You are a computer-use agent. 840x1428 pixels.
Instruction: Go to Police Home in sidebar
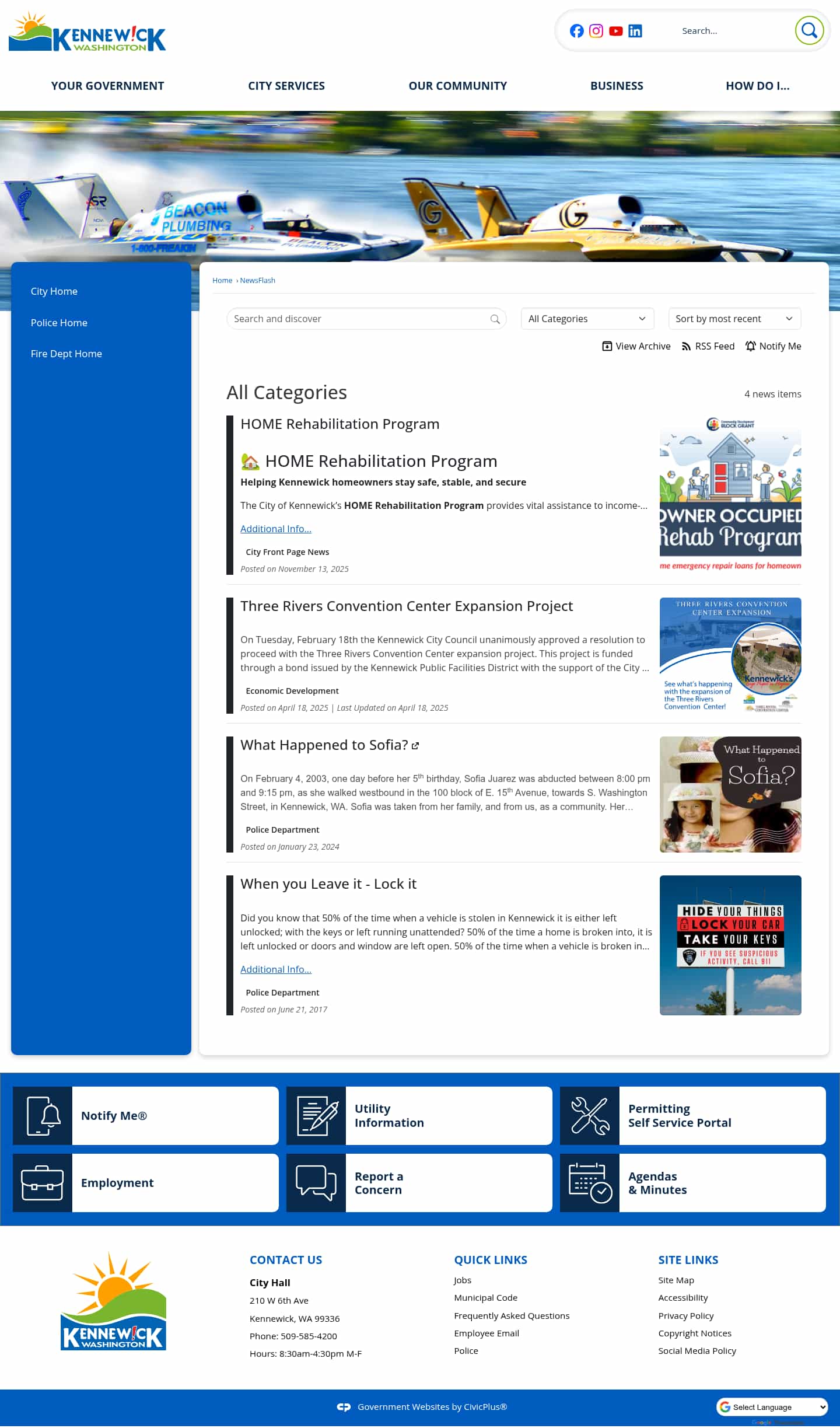click(59, 323)
